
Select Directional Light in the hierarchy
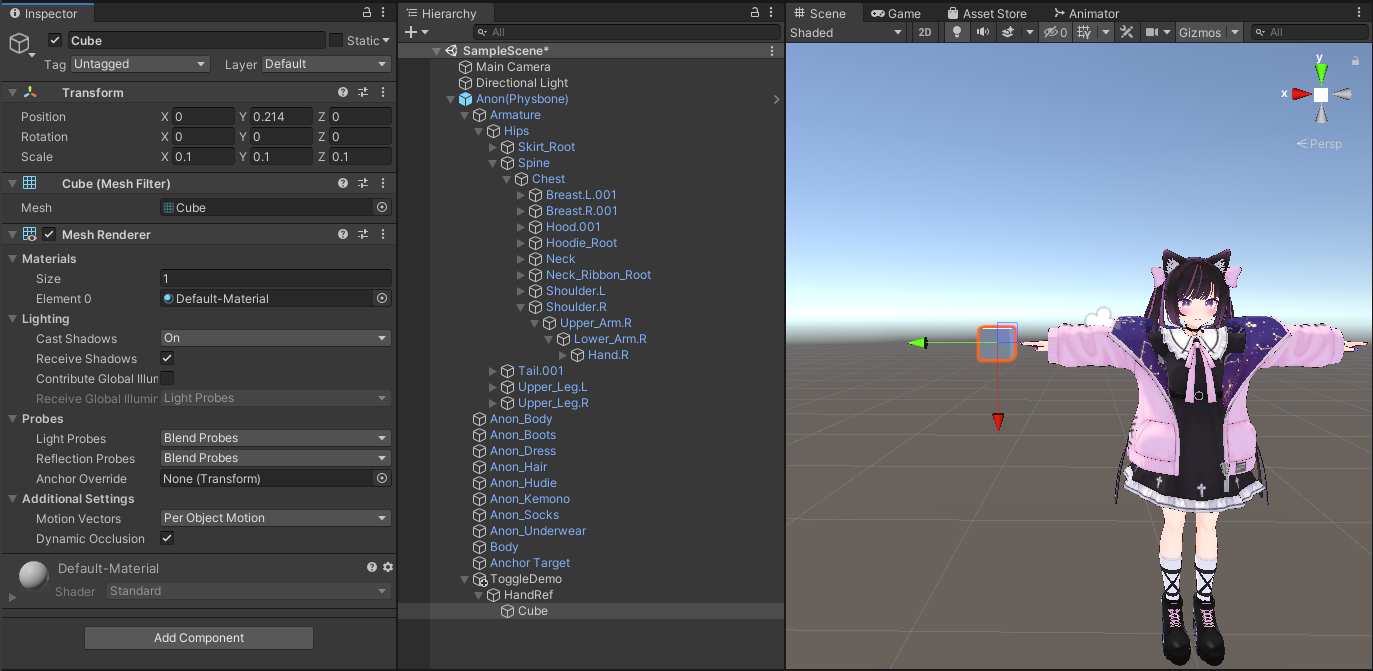tap(522, 83)
